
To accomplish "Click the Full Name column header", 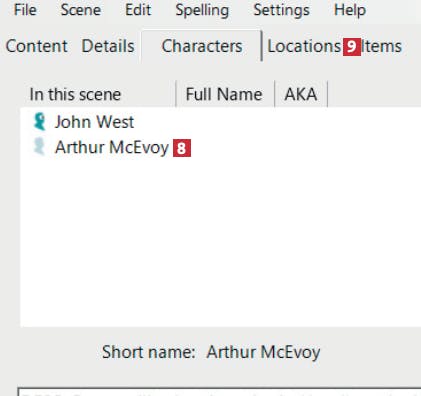I will (x=225, y=94).
